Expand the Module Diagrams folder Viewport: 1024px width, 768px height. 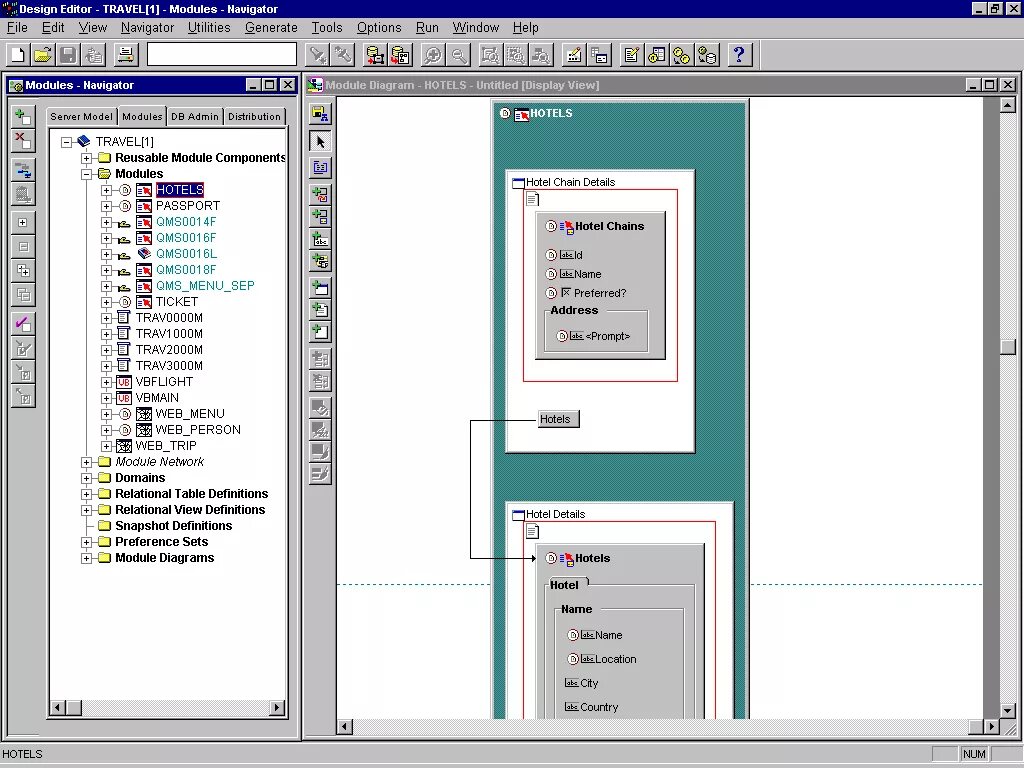click(x=86, y=558)
